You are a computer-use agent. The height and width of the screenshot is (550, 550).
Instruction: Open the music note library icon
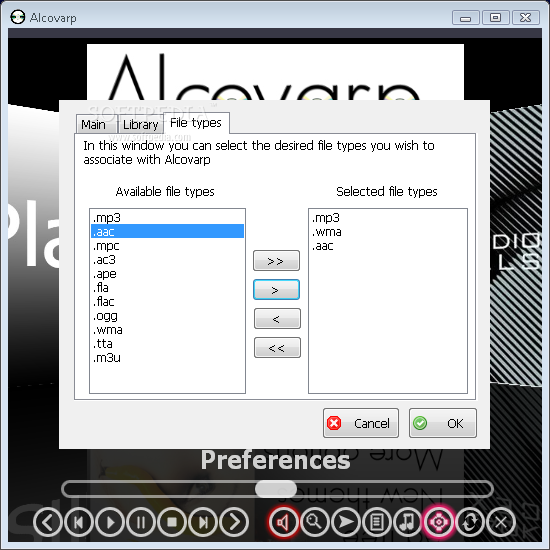tap(408, 522)
